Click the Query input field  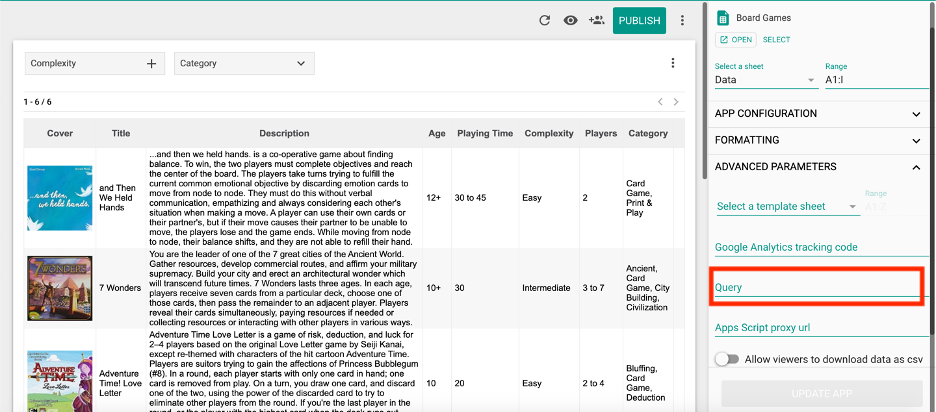click(x=818, y=288)
